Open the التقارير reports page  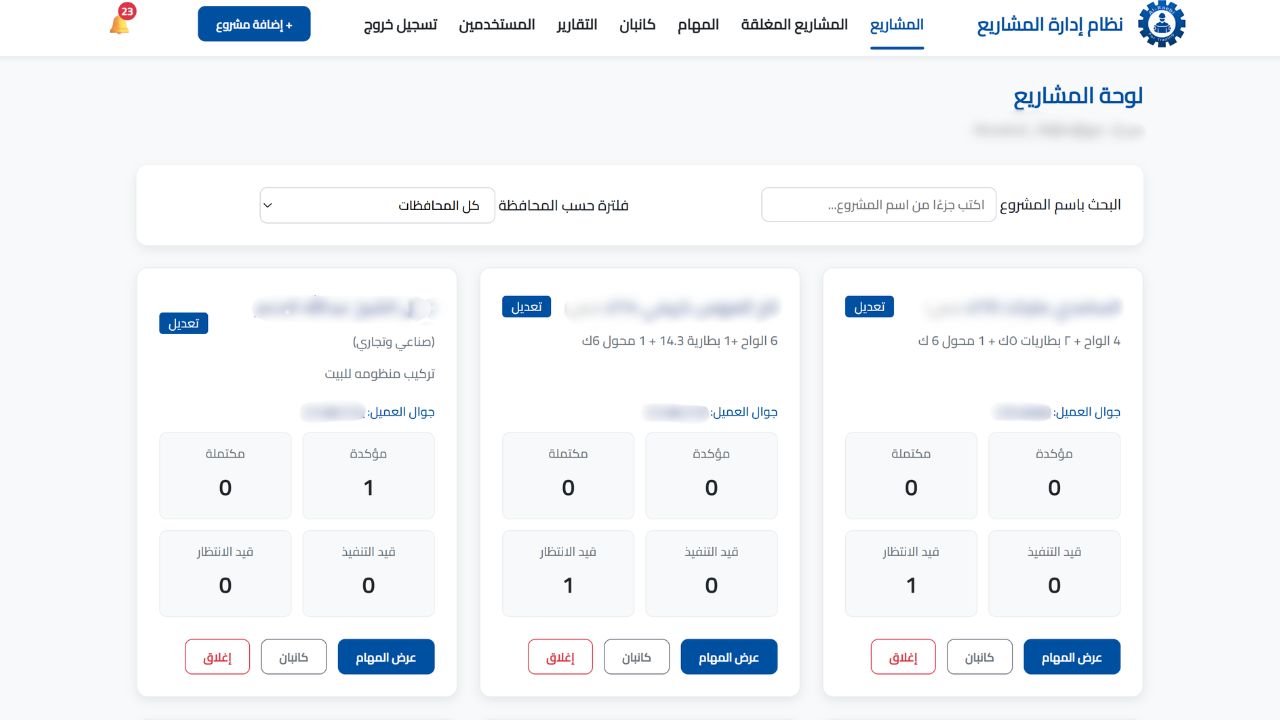(576, 25)
